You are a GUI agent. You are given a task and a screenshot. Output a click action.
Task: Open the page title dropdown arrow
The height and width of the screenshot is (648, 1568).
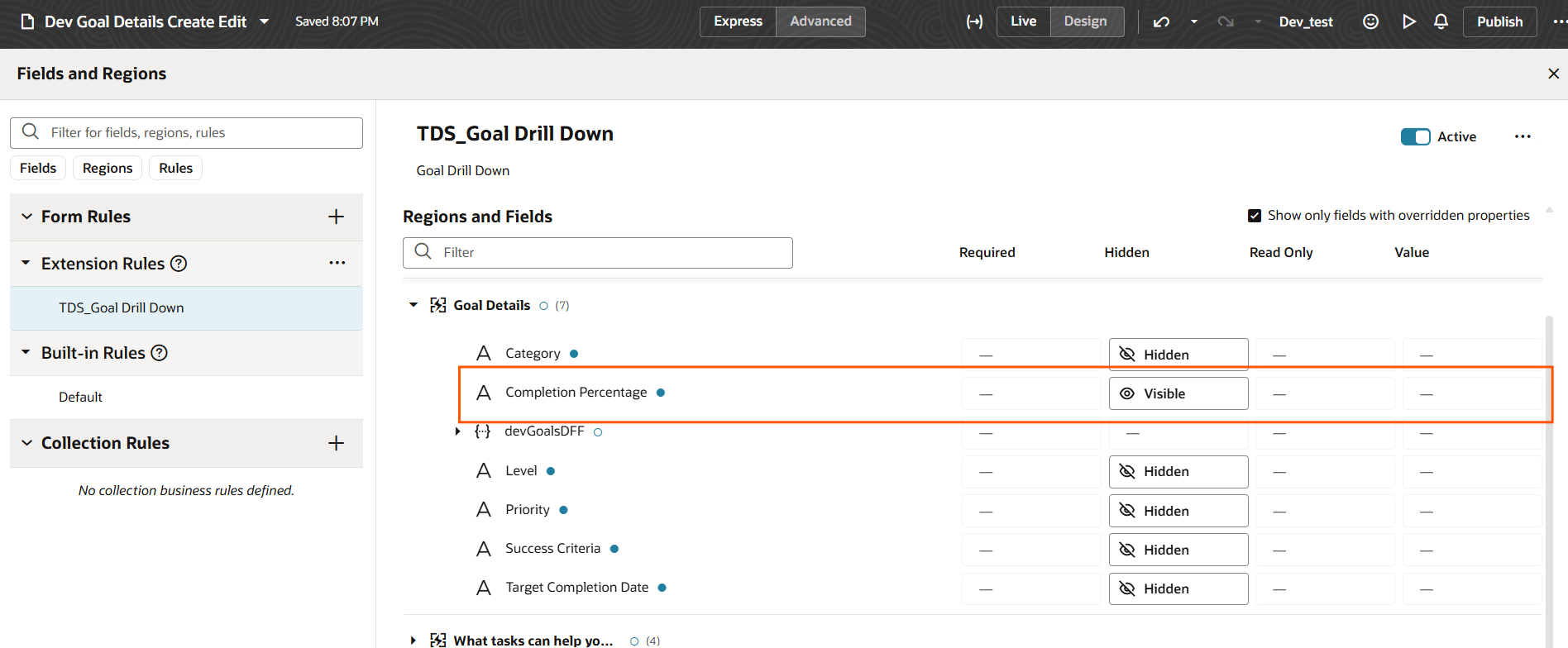pyautogui.click(x=265, y=21)
